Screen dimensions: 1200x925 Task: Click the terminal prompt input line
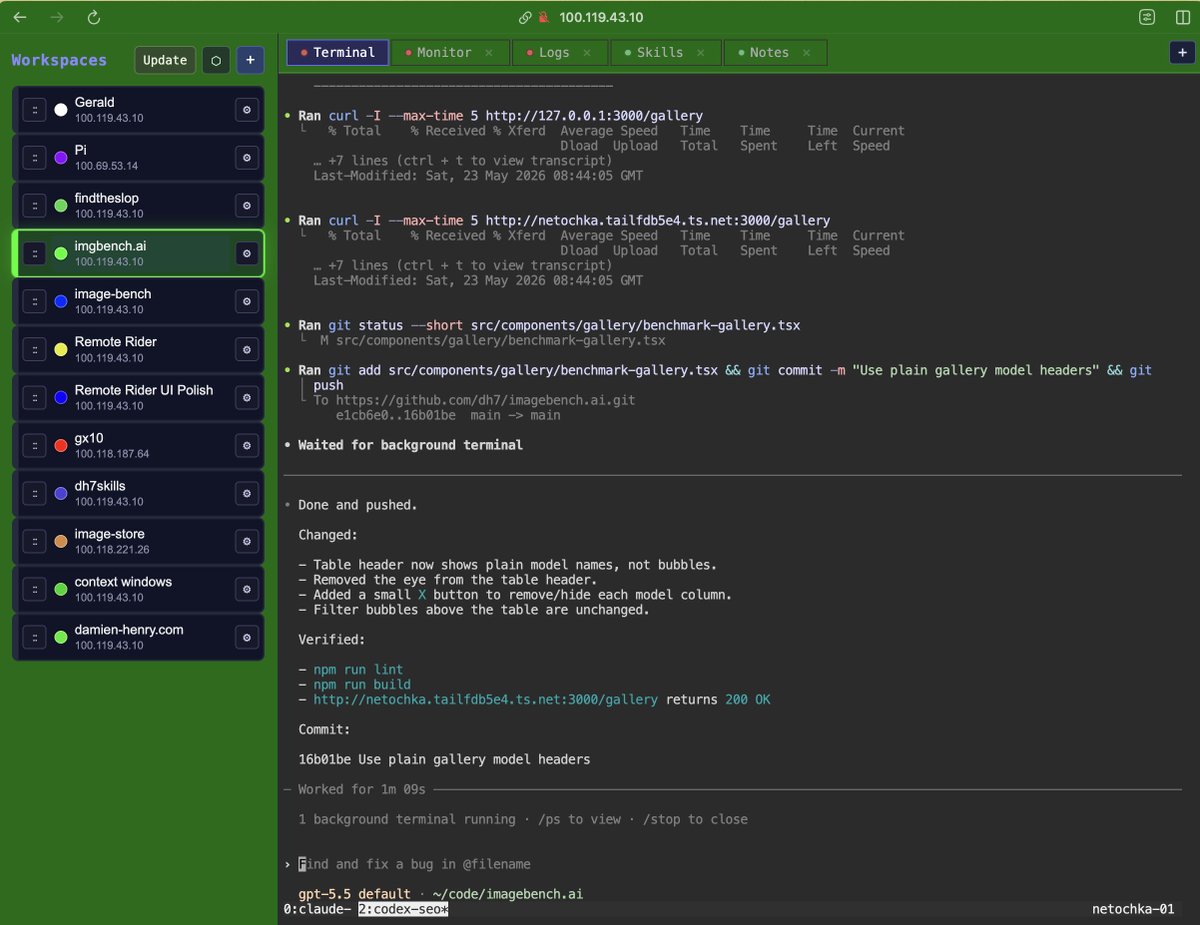pos(732,864)
